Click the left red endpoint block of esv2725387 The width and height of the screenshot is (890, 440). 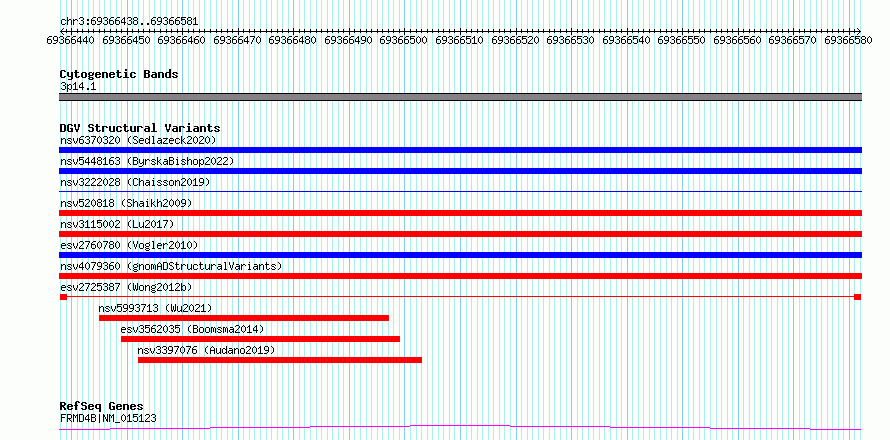pos(63,297)
